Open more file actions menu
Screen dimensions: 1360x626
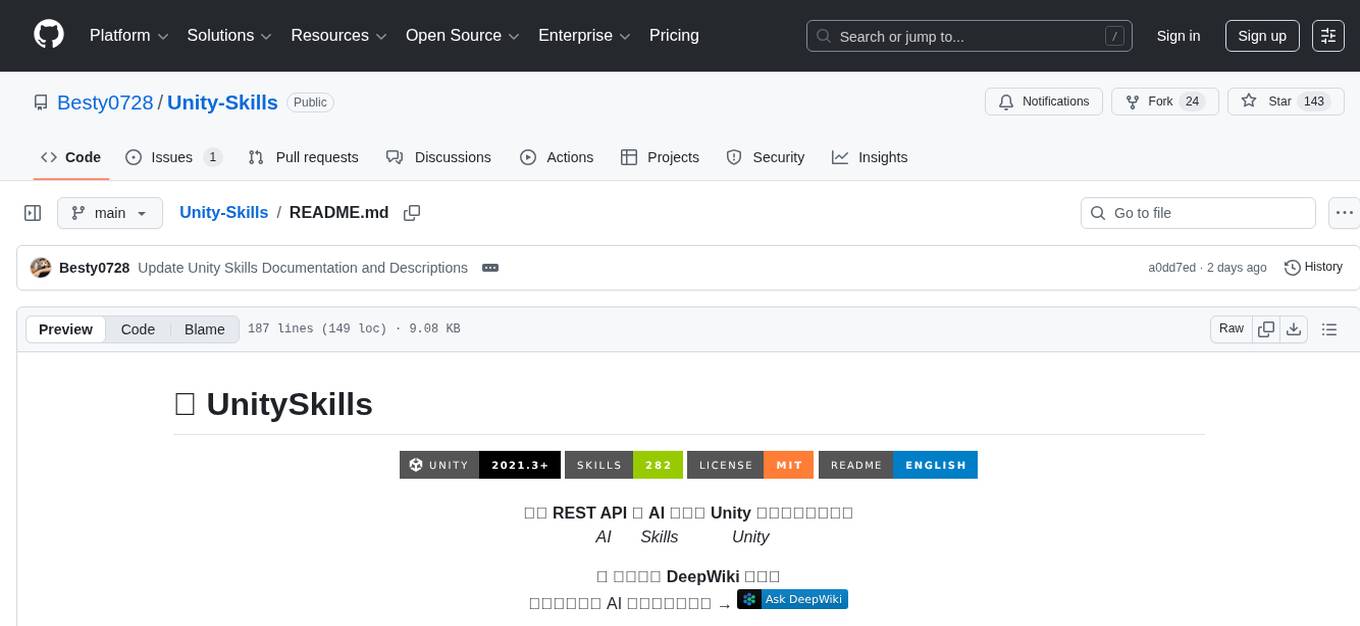click(x=1344, y=213)
